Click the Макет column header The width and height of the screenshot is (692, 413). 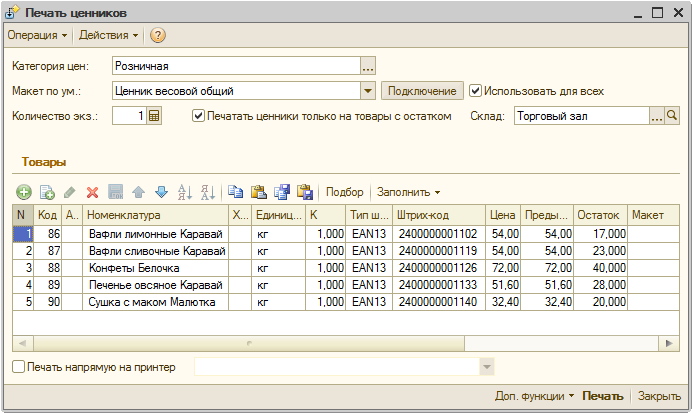pos(653,215)
